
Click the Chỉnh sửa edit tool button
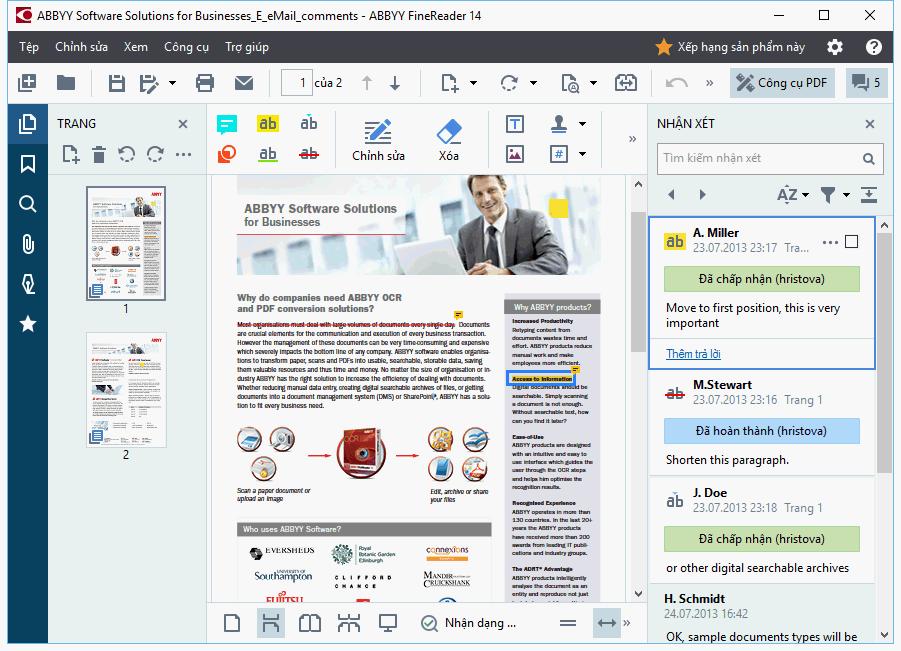coord(378,141)
